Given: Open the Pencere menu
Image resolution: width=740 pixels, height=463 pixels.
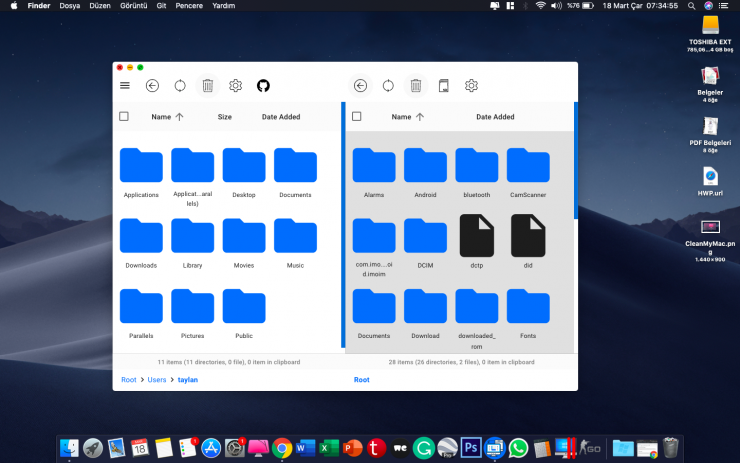Looking at the screenshot, I should click(189, 6).
